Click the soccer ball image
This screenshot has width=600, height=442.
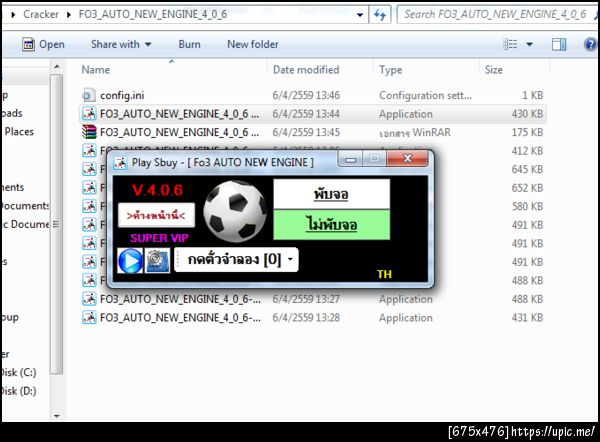[235, 211]
